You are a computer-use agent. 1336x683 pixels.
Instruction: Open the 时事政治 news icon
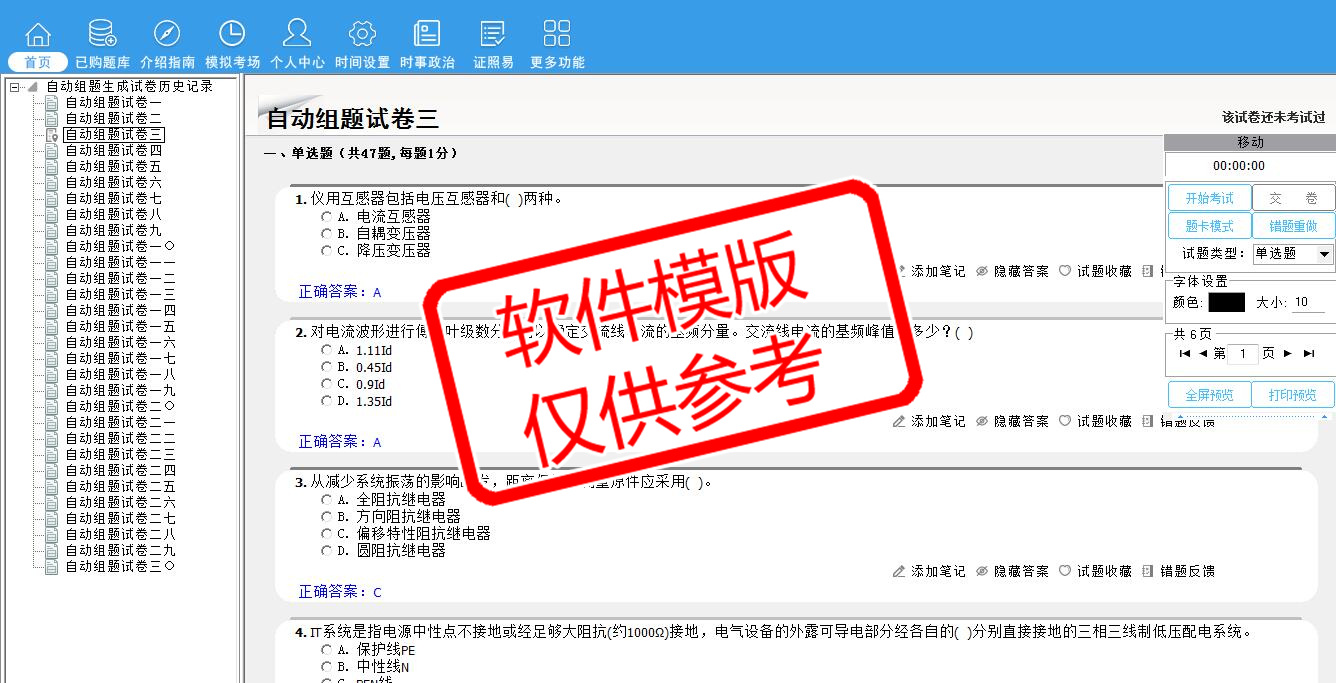[x=427, y=34]
